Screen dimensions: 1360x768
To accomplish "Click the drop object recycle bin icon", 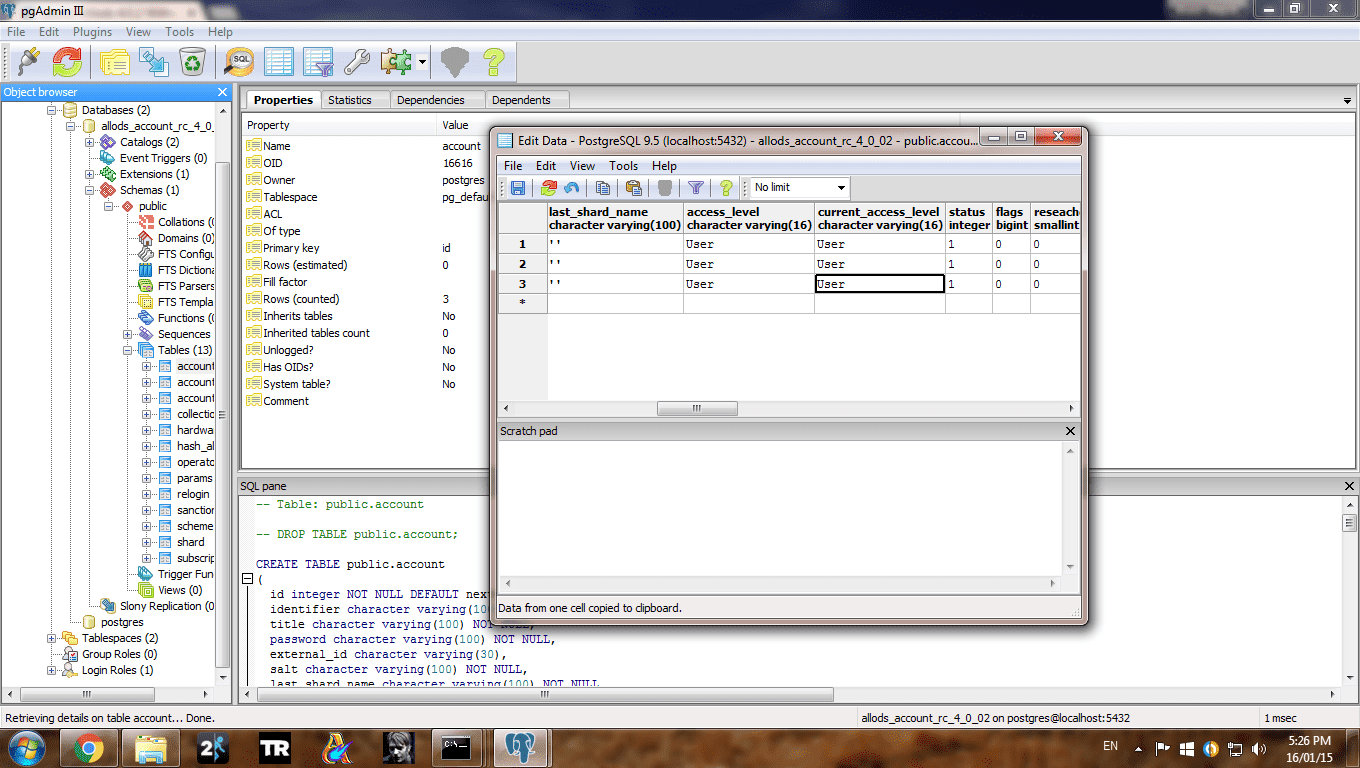I will pos(192,62).
